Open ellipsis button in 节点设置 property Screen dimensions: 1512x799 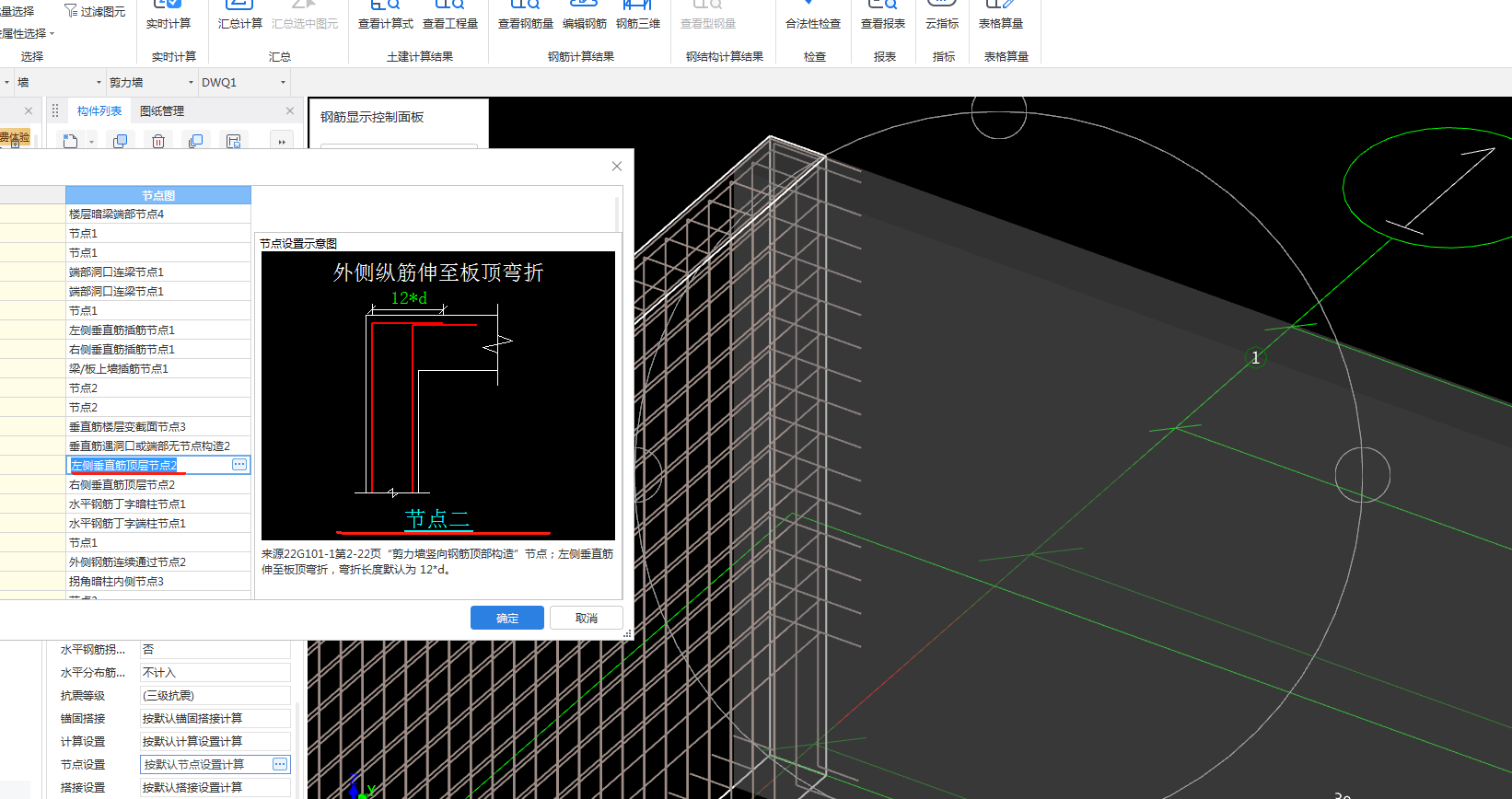280,764
